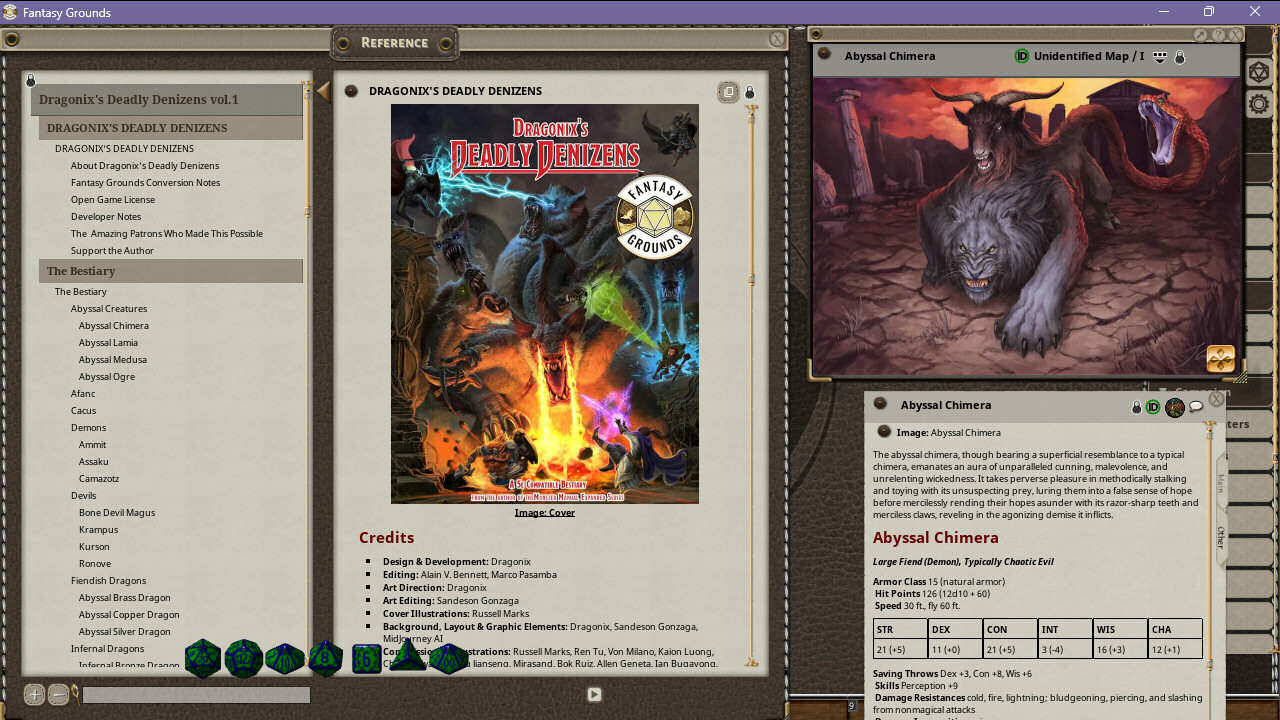Image resolution: width=1280 pixels, height=720 pixels.
Task: Expand Abyssal Creatures group in index
Action: pos(109,309)
